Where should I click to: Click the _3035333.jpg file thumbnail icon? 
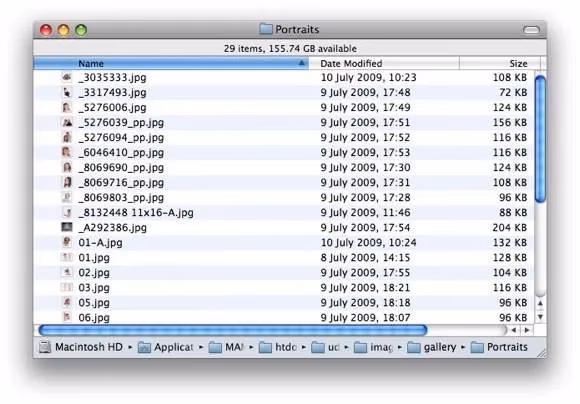(67, 77)
